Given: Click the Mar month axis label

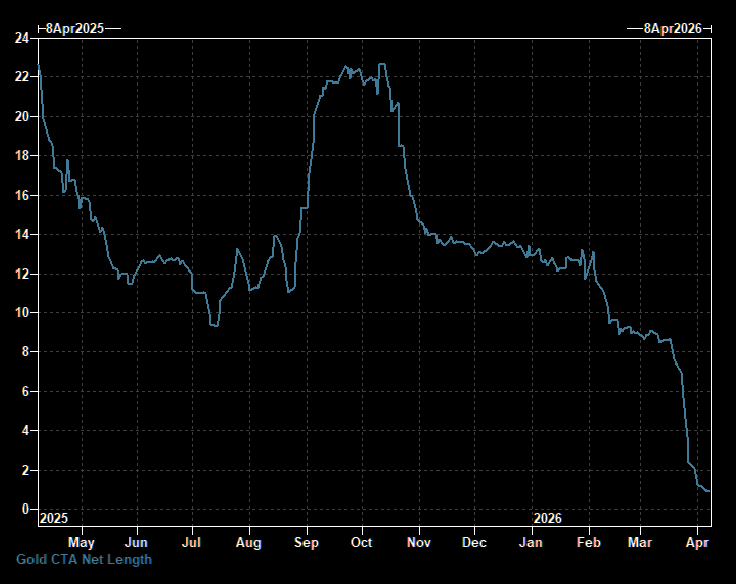Looking at the screenshot, I should pos(639,543).
